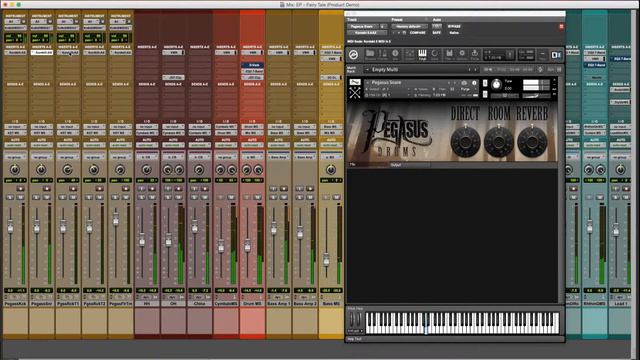Click the Multi Rack aux gear icon
Image resolution: width=640 pixels, height=360 pixels.
[x=540, y=70]
